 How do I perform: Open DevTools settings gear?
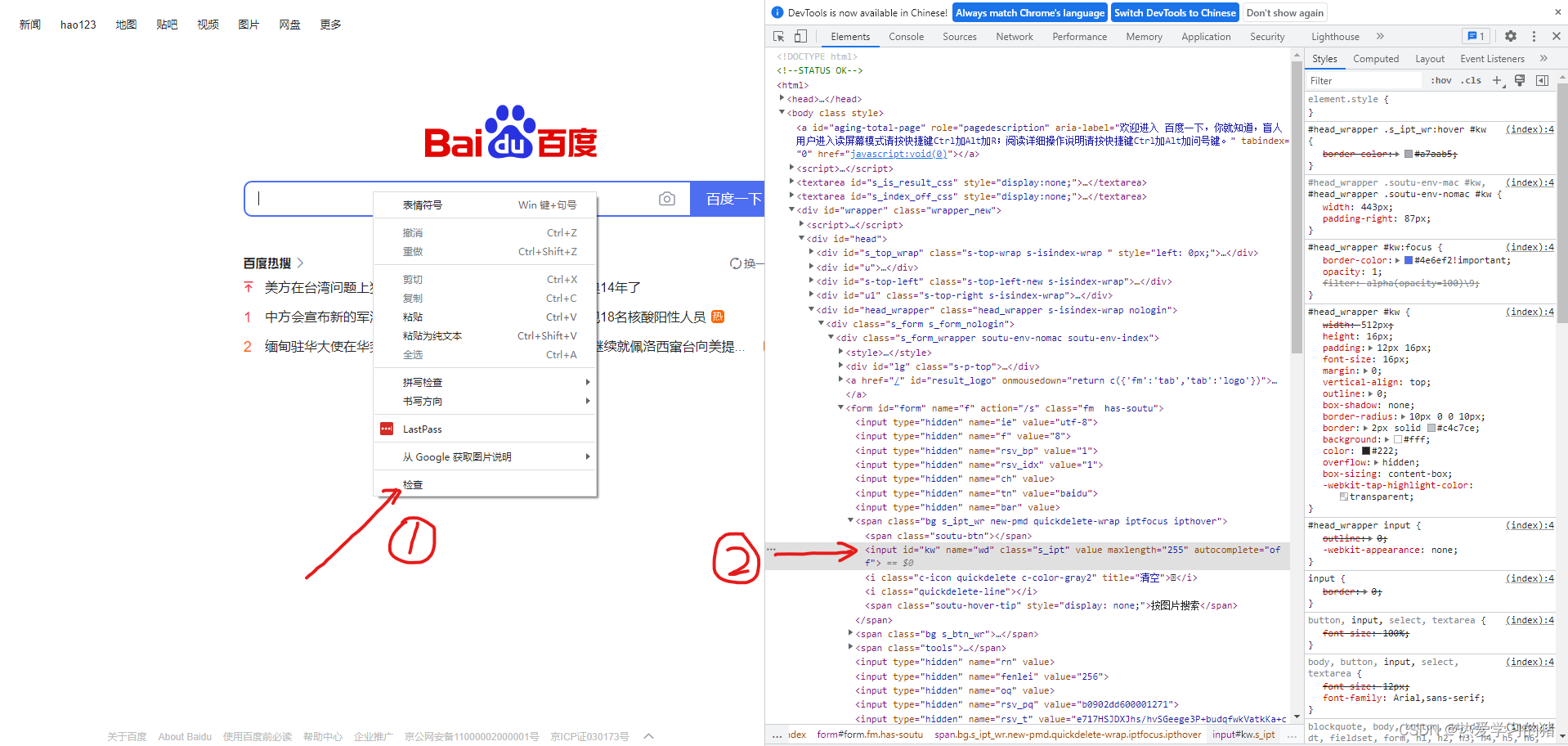[1511, 36]
